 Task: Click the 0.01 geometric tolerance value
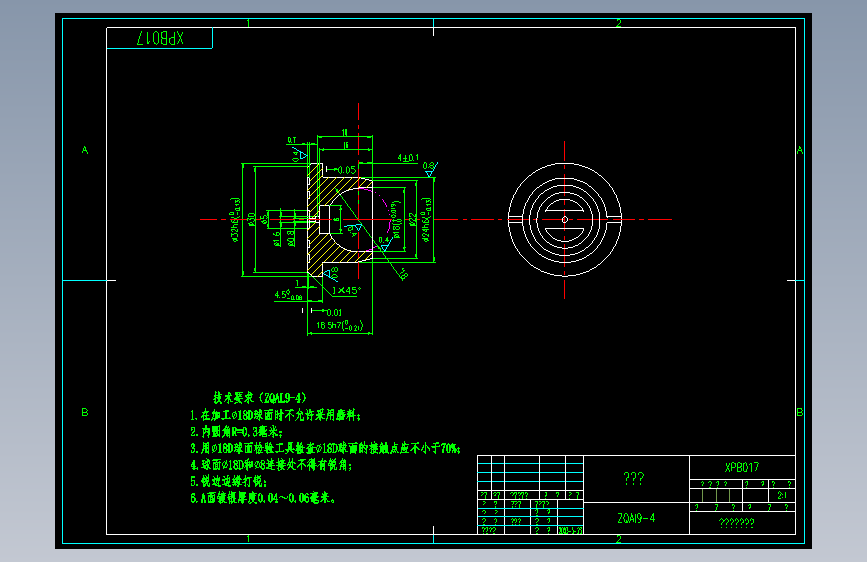tap(334, 313)
